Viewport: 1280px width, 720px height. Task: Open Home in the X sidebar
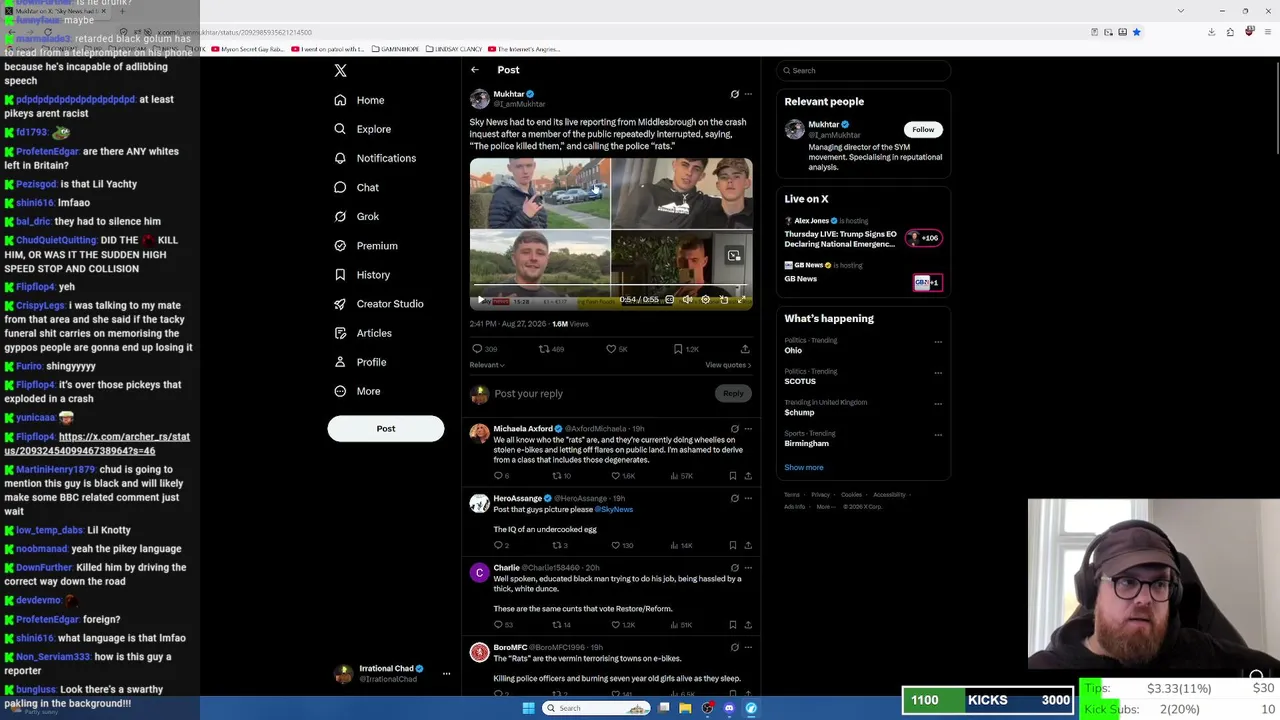359,100
